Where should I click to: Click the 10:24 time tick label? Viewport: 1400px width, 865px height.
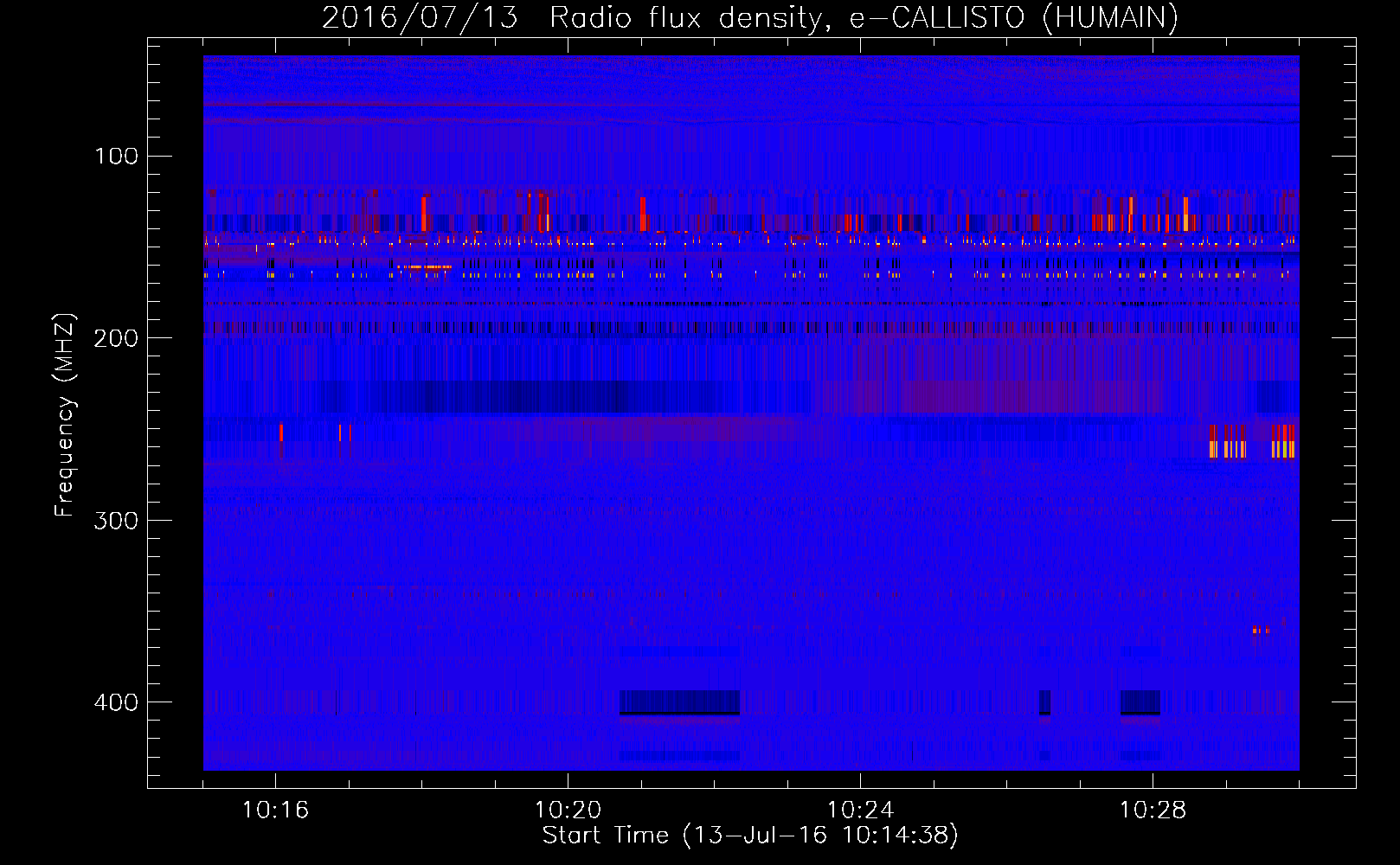[860, 811]
